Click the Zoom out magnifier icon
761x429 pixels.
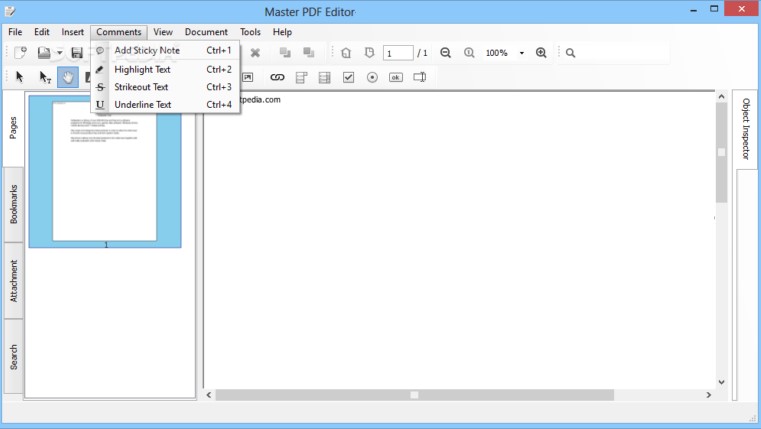pyautogui.click(x=445, y=52)
